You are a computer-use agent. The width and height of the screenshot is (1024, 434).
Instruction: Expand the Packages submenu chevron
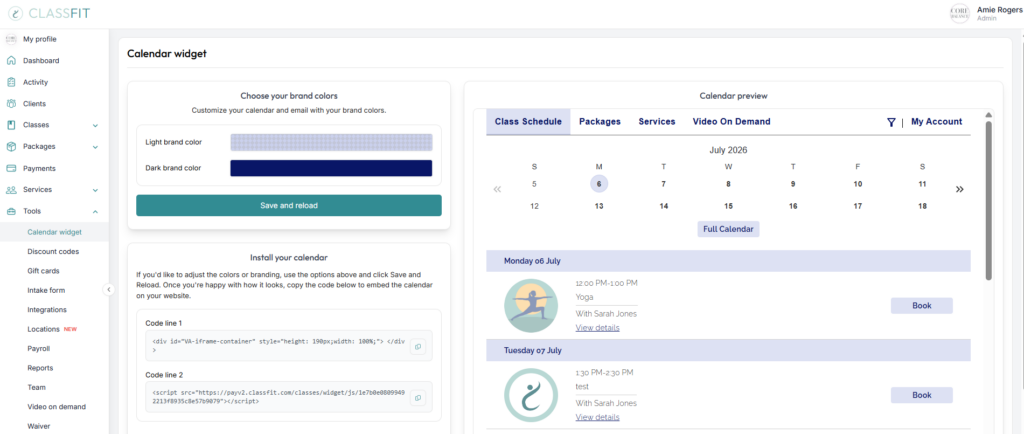pyautogui.click(x=95, y=147)
